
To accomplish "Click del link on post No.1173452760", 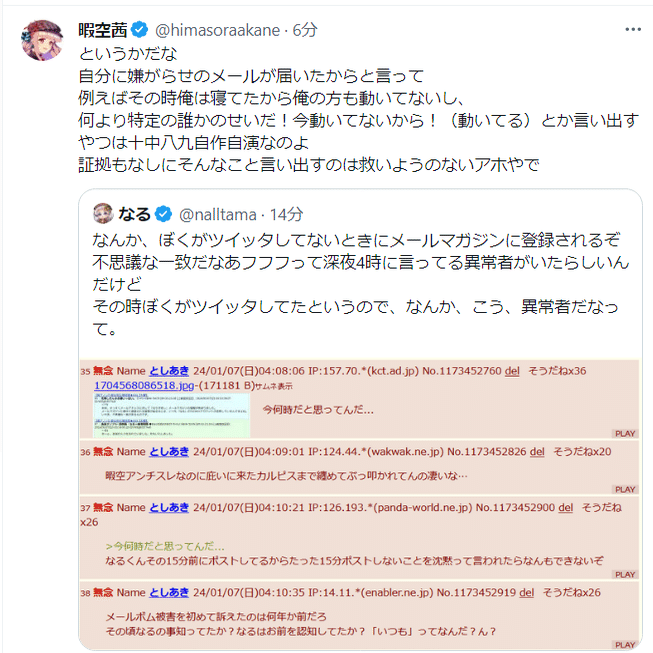I will click(512, 371).
